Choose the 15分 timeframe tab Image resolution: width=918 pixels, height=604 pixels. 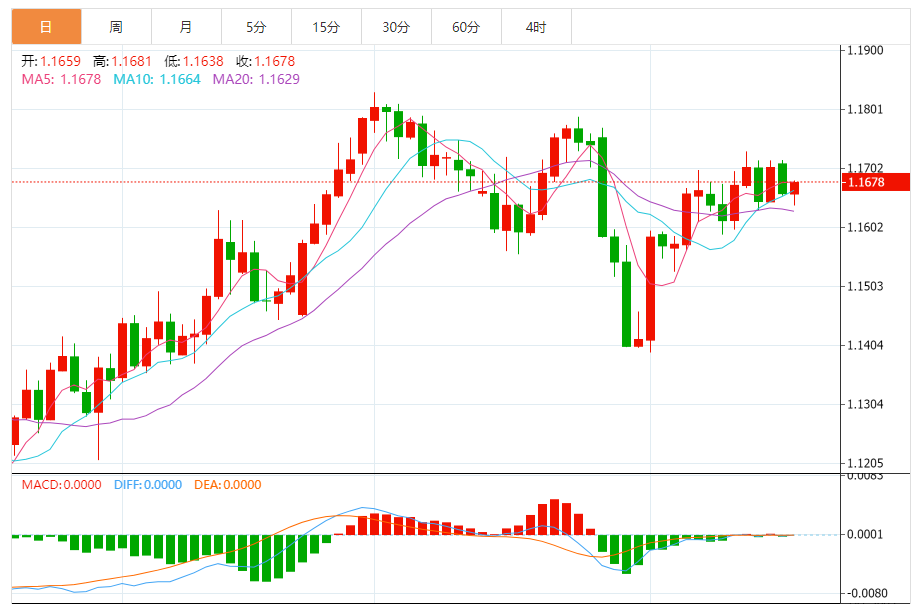point(326,27)
